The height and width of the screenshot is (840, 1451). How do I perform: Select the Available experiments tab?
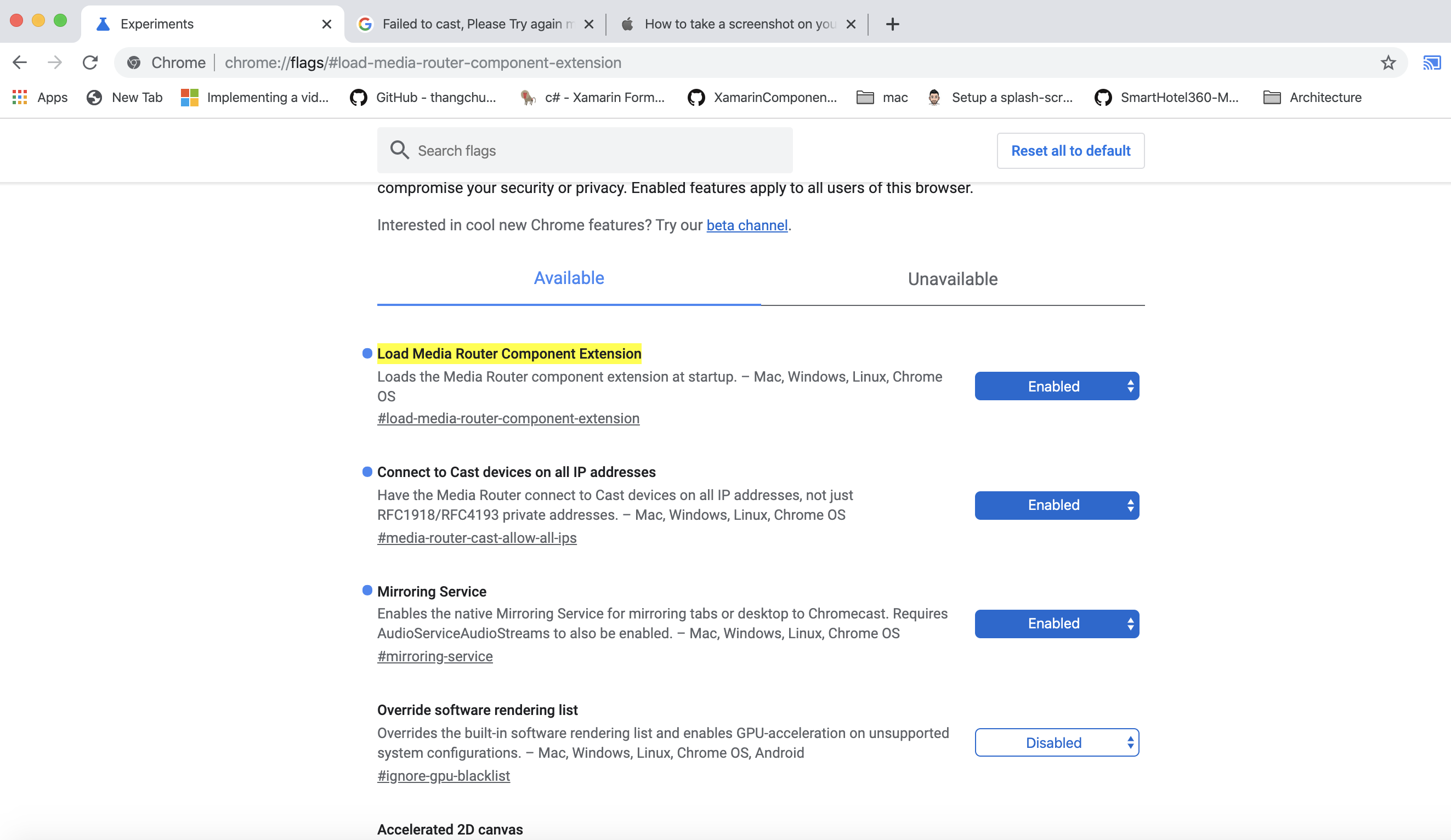tap(568, 278)
